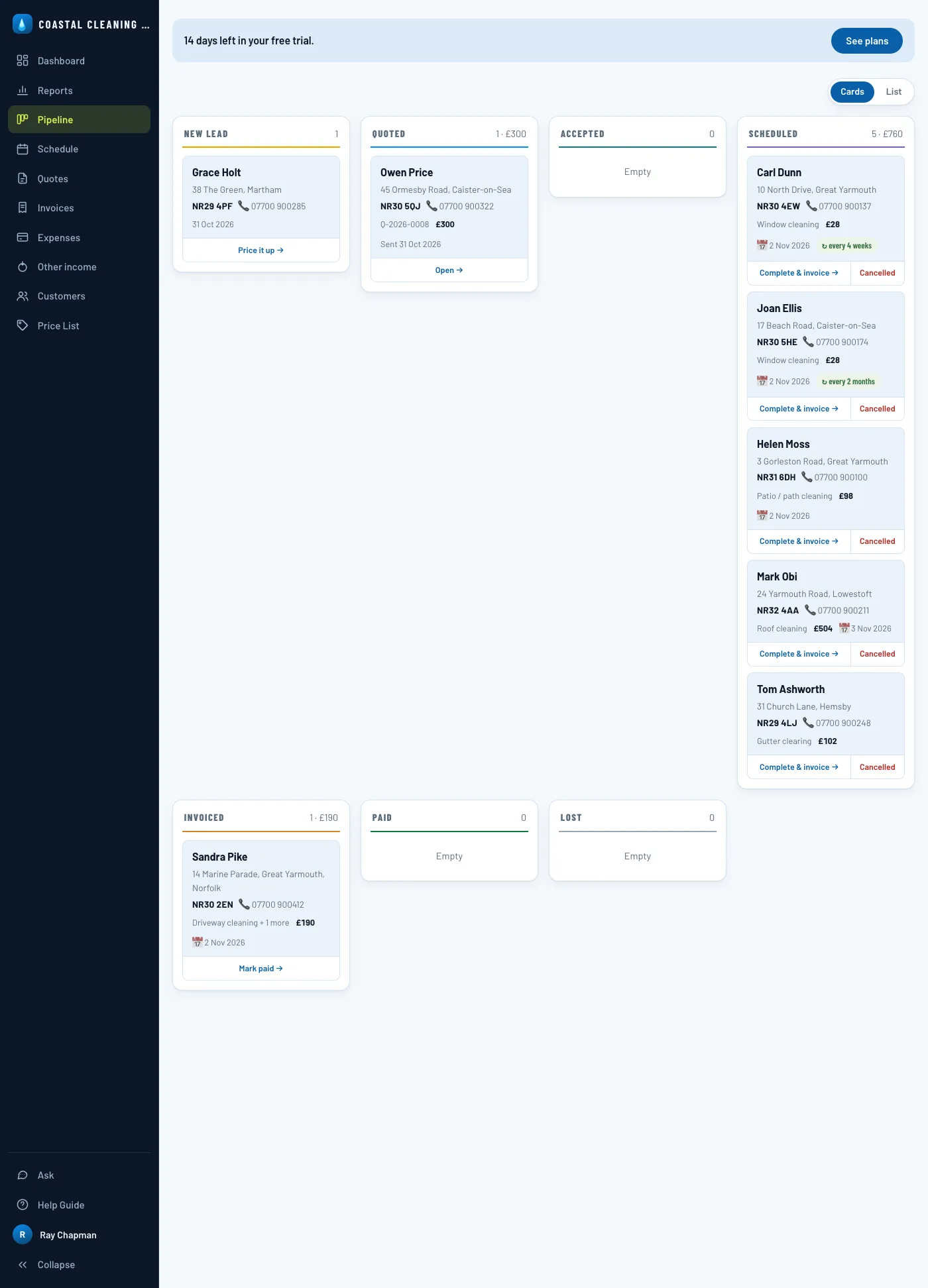Click the Quotes document icon

click(x=23, y=178)
